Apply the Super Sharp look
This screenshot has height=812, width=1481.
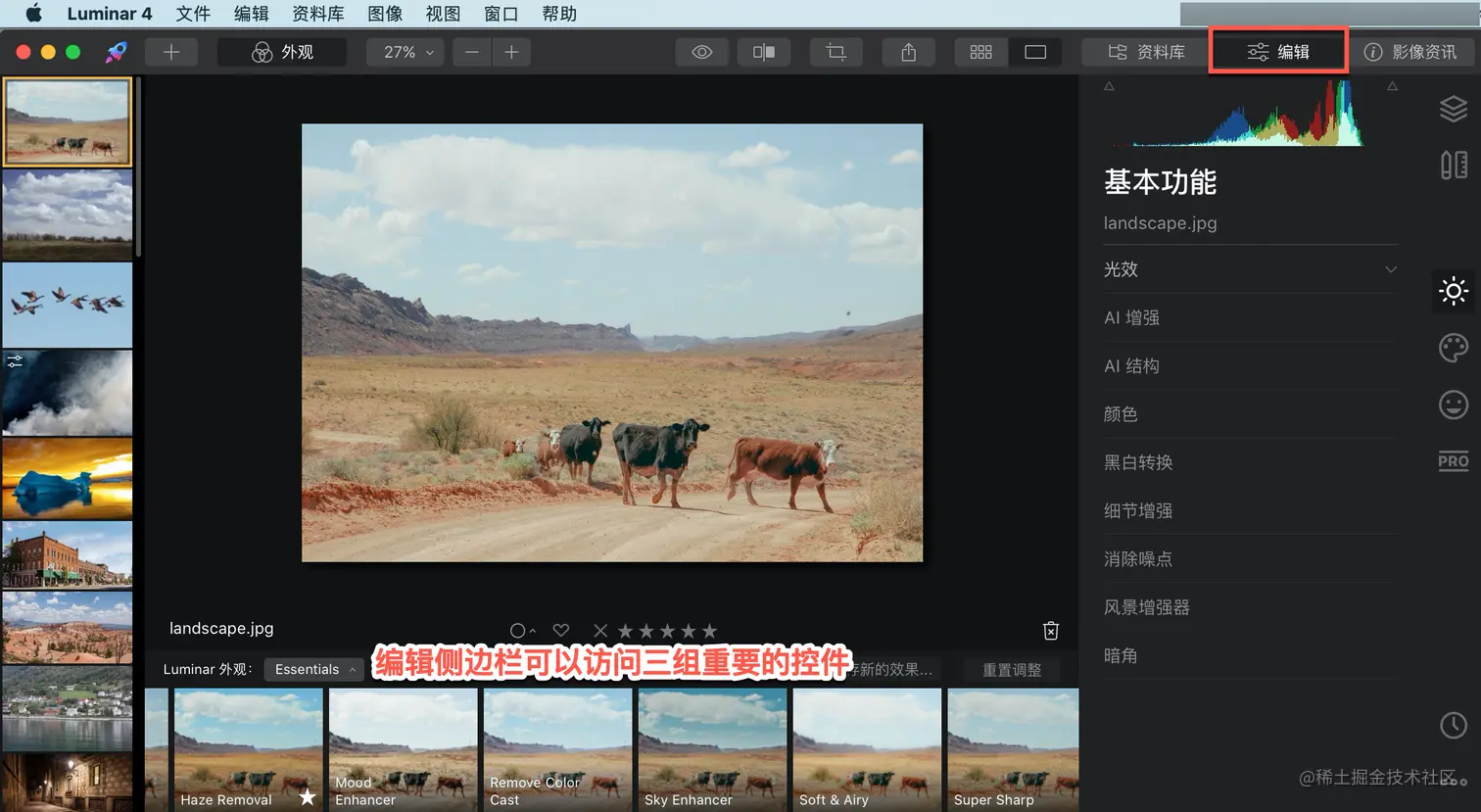[x=1013, y=749]
